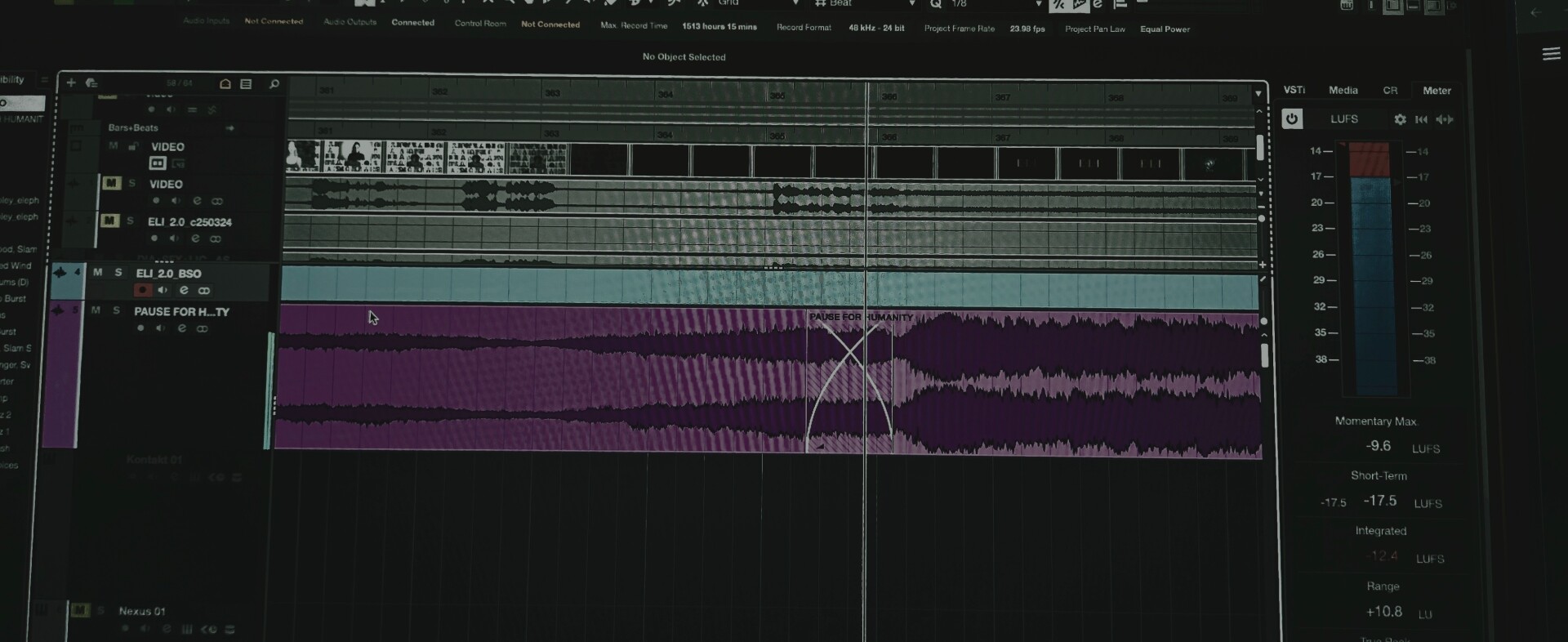The height and width of the screenshot is (642, 1568).
Task: Click the Add Track plus icon
Action: click(71, 82)
